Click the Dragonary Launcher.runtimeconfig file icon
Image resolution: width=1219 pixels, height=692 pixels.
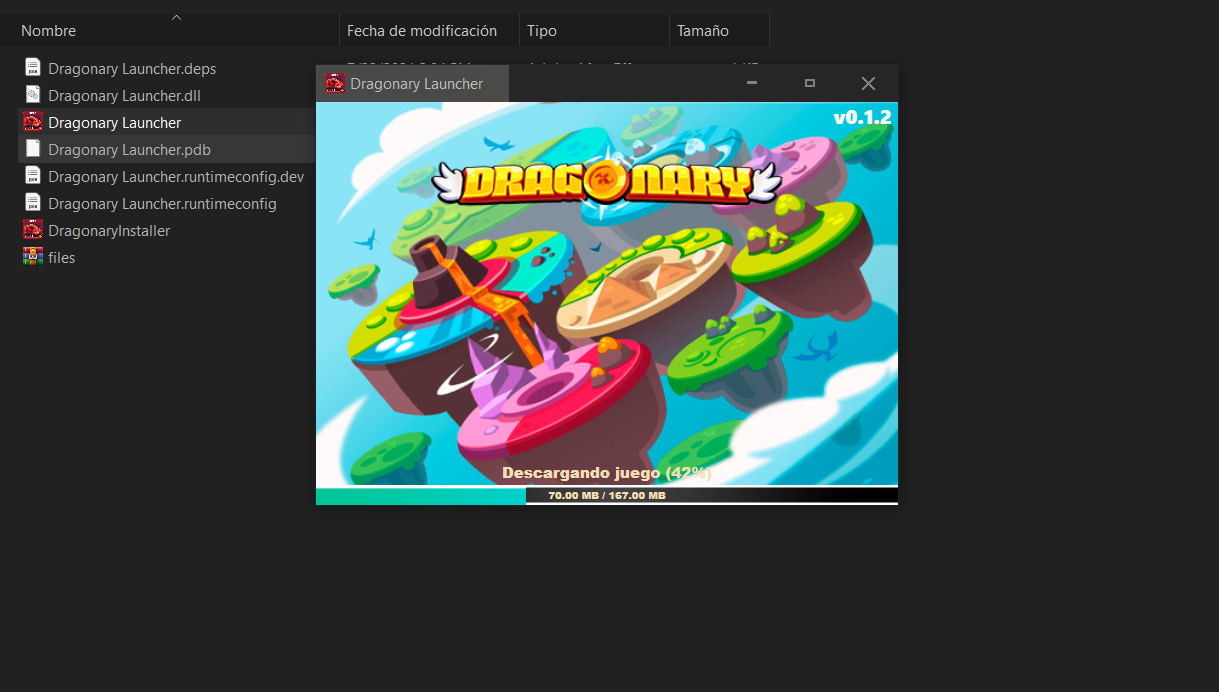point(32,203)
